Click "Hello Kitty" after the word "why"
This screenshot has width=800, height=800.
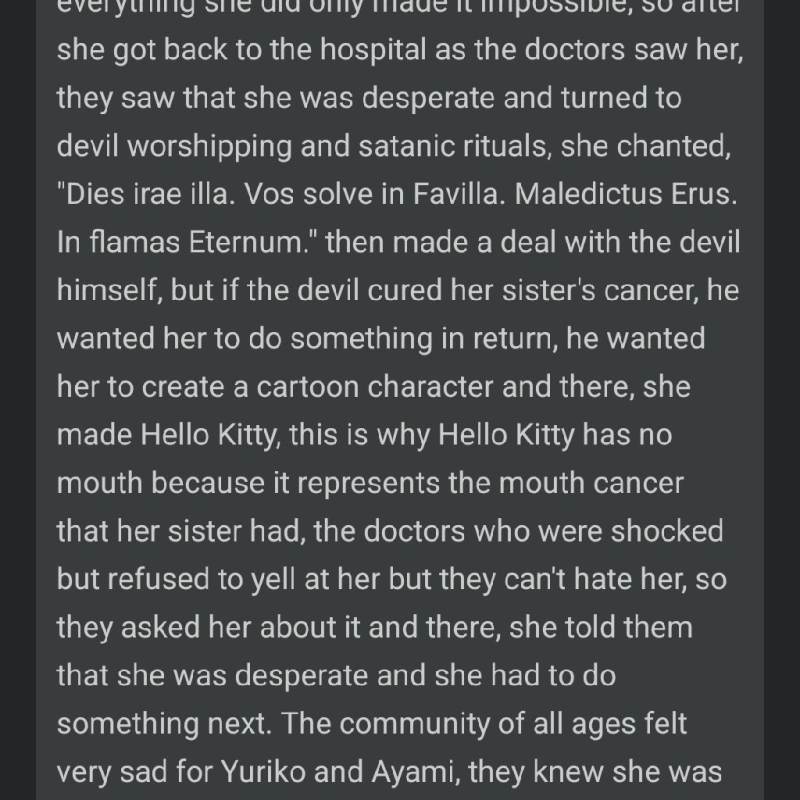(506, 436)
